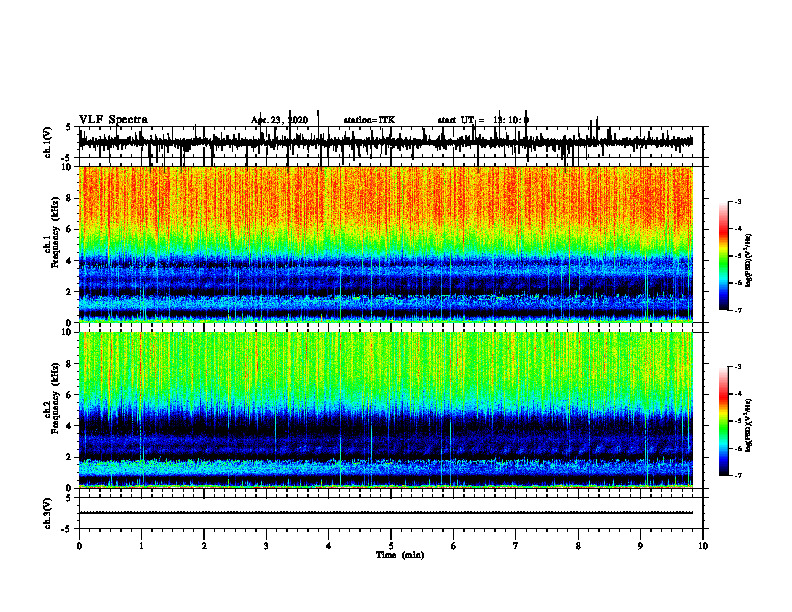
Task: Click the 'Time (min)' axis label
Action: coord(400,555)
